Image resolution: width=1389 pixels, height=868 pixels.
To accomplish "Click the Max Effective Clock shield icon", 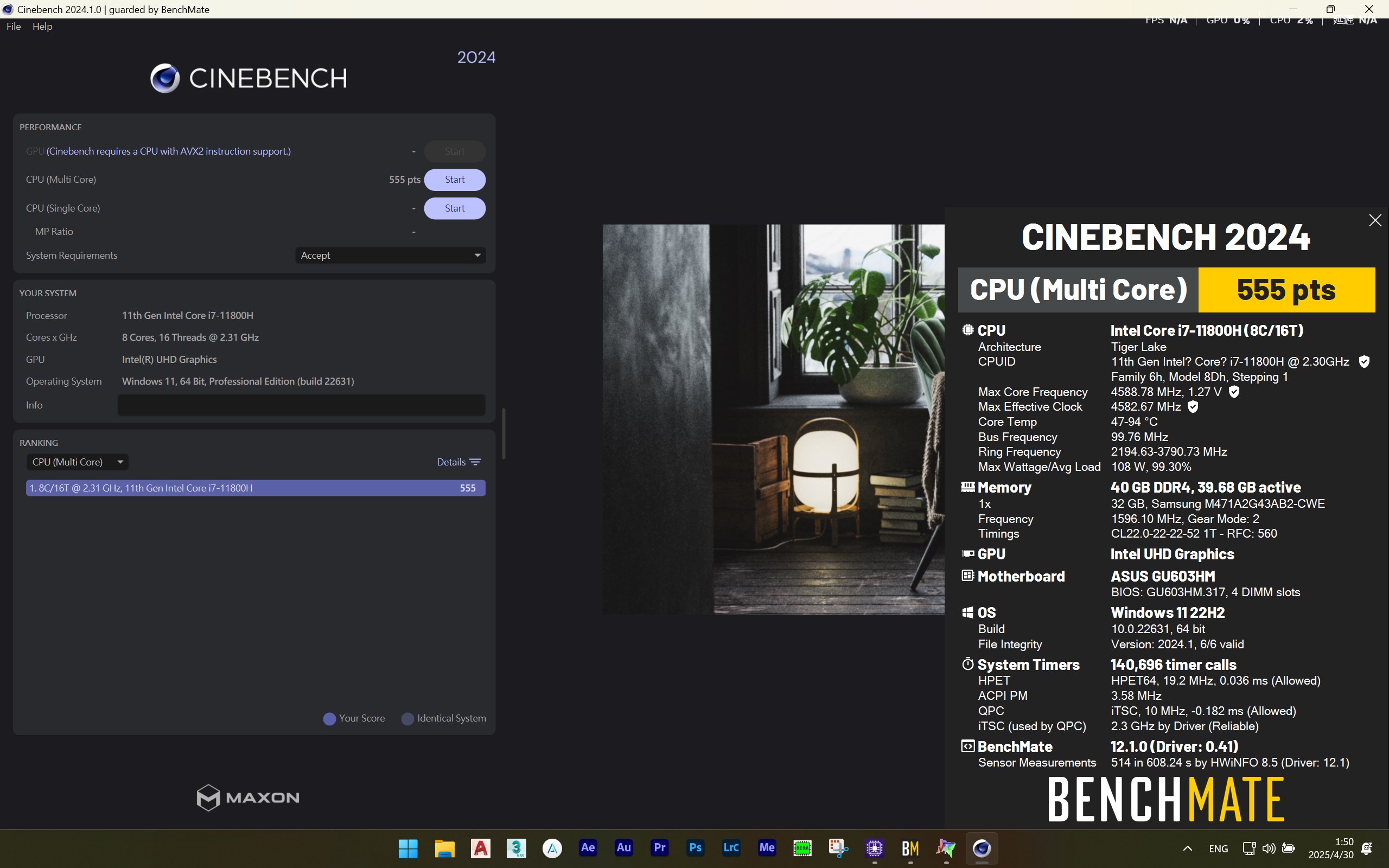I will tap(1193, 406).
